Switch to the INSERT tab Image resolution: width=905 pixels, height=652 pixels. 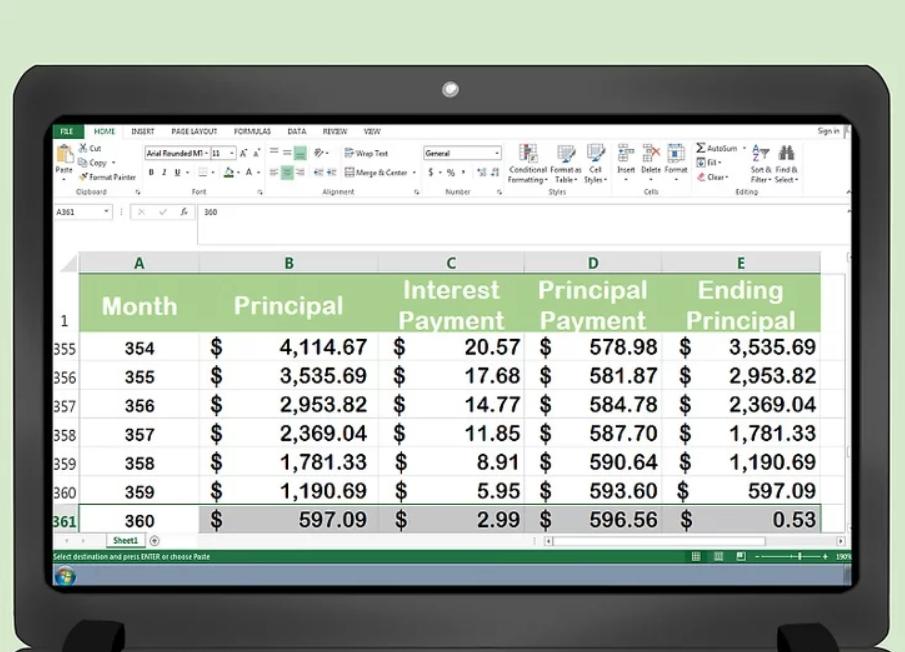(143, 132)
